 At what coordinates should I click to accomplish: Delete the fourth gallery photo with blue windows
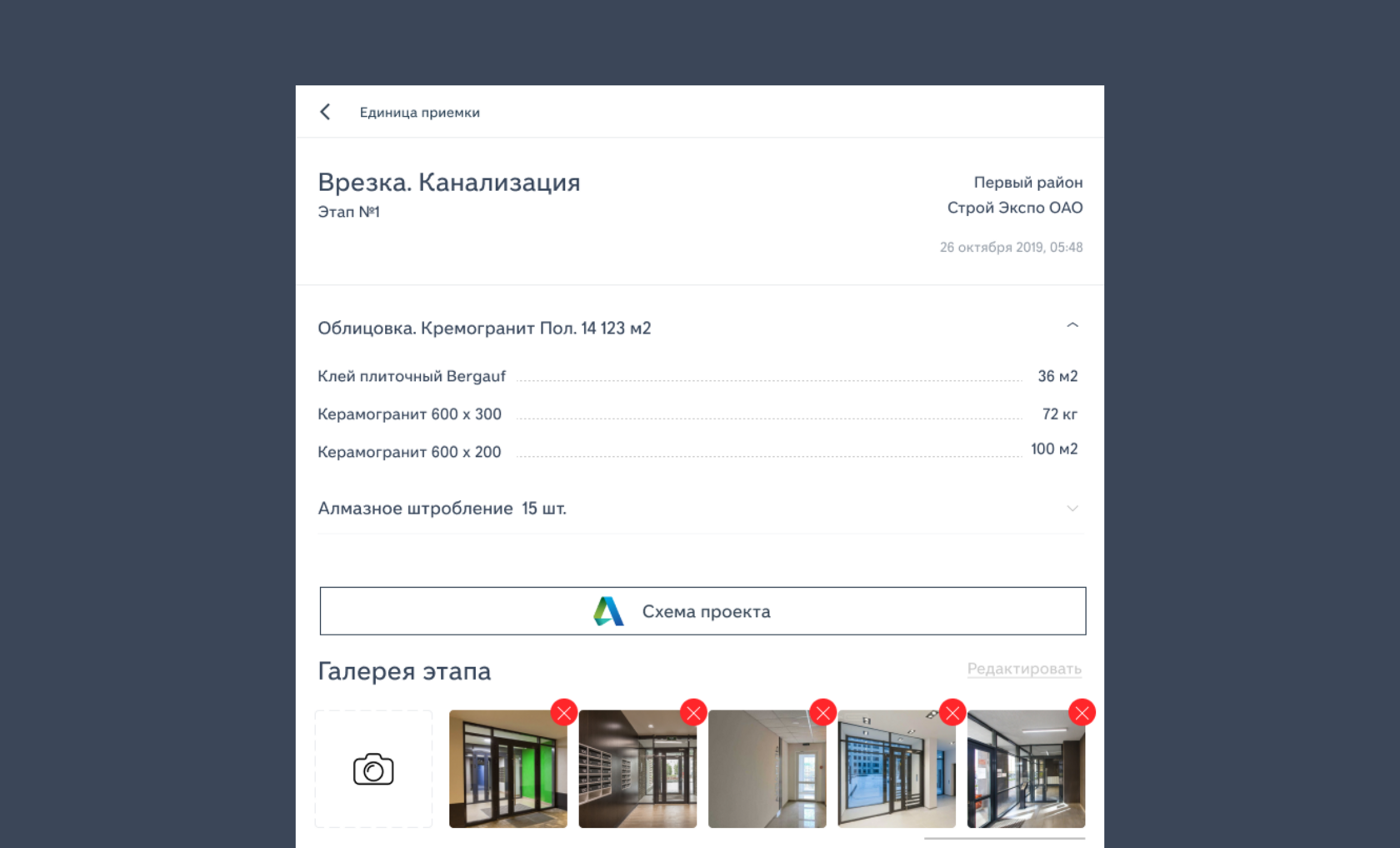tap(952, 712)
